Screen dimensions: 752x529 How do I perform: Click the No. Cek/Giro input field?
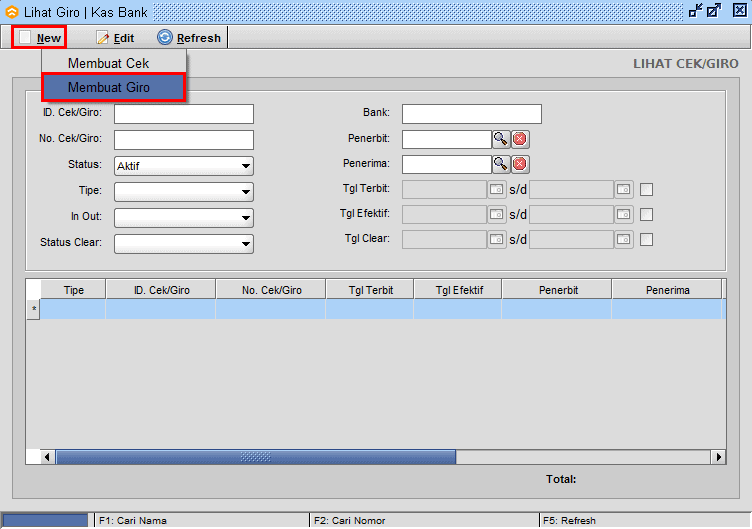click(184, 140)
